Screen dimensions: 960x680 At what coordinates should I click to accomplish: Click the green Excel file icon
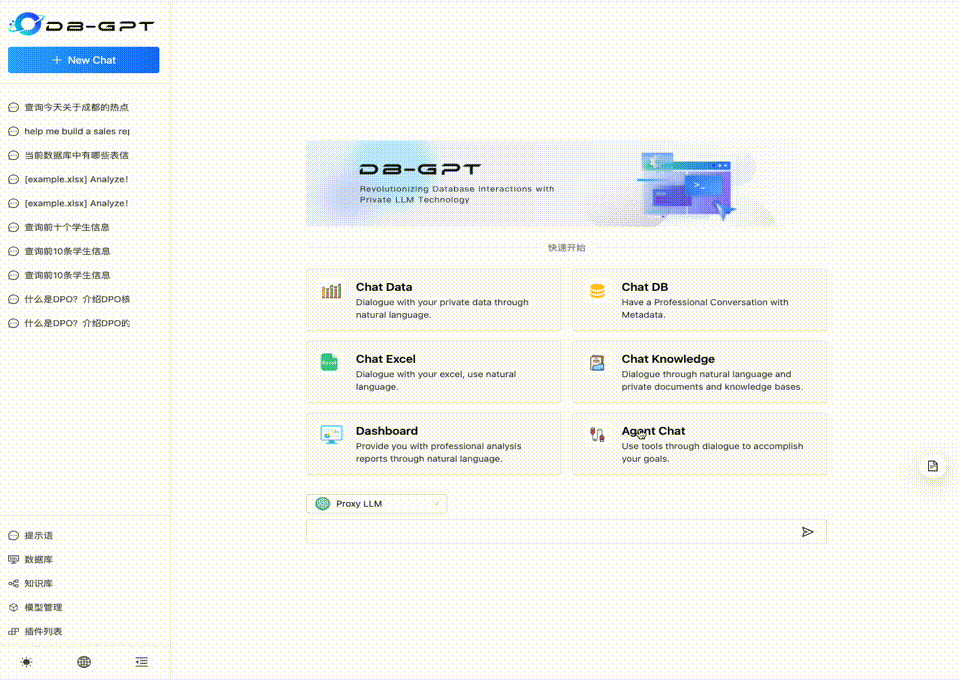click(x=329, y=362)
